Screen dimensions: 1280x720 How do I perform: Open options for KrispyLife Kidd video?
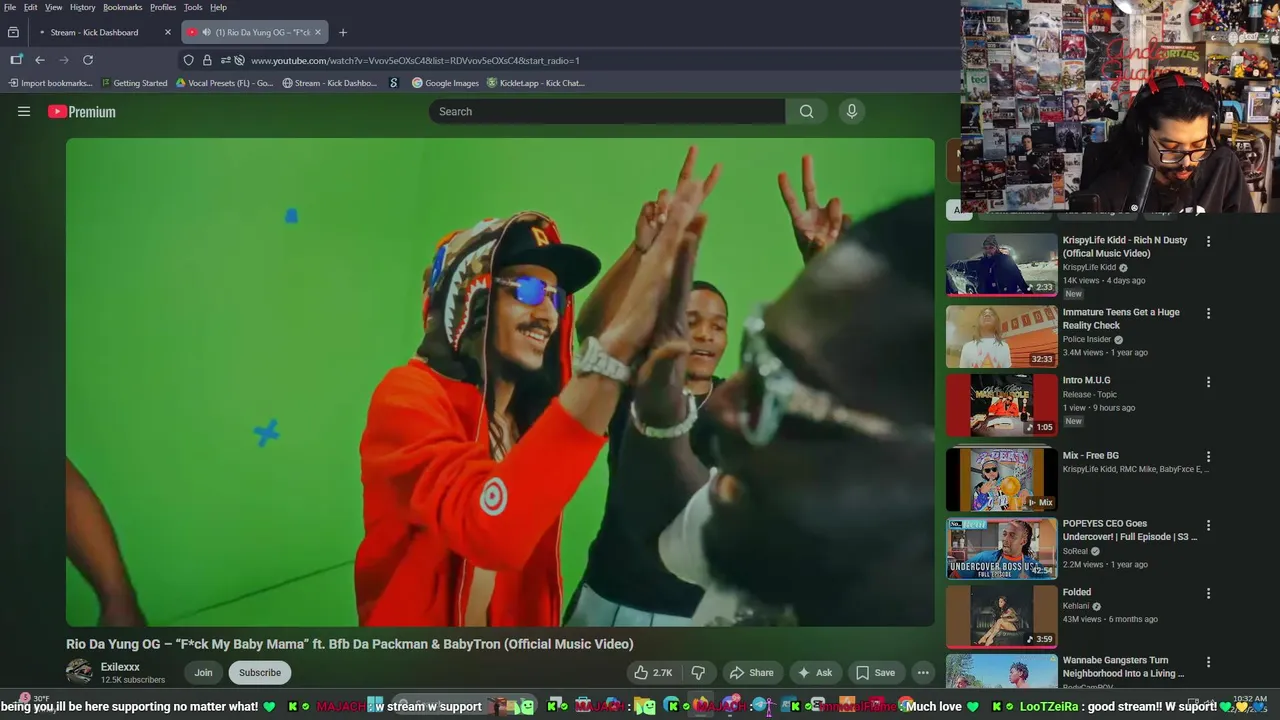[1208, 241]
